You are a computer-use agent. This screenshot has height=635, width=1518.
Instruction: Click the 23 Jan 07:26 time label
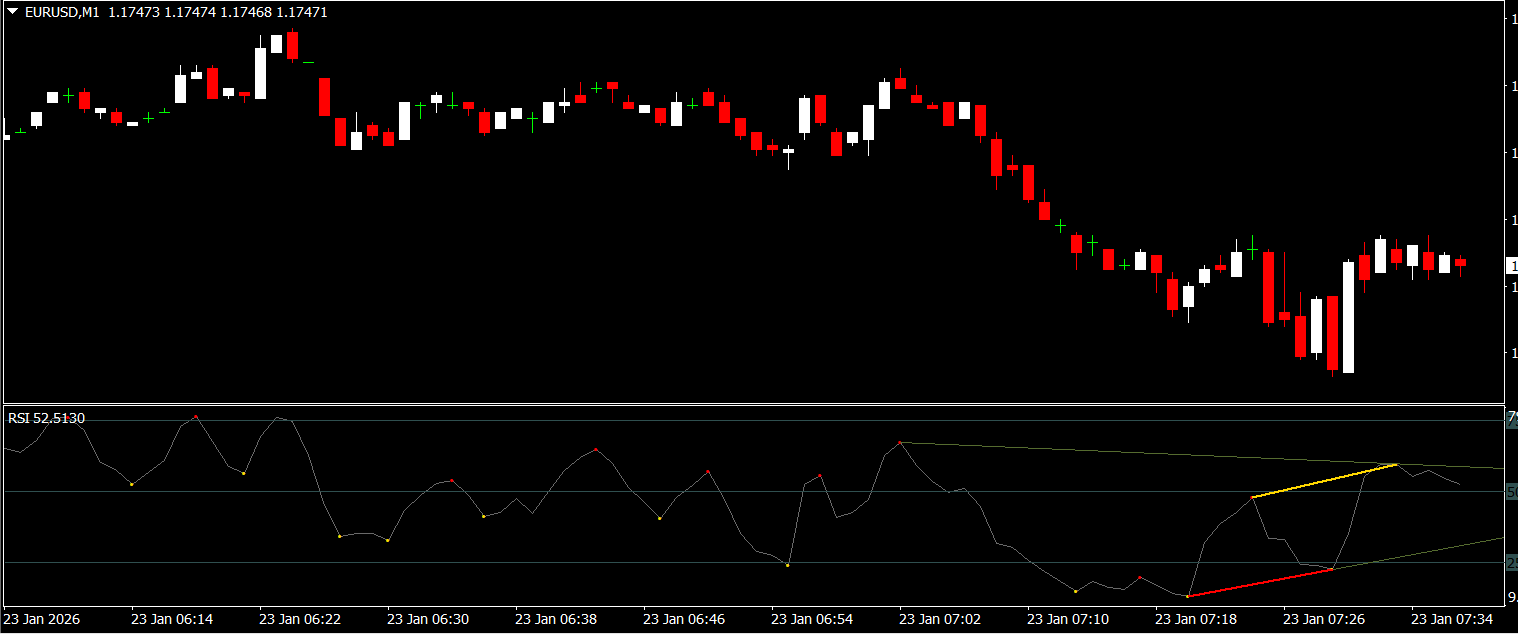pos(1324,620)
